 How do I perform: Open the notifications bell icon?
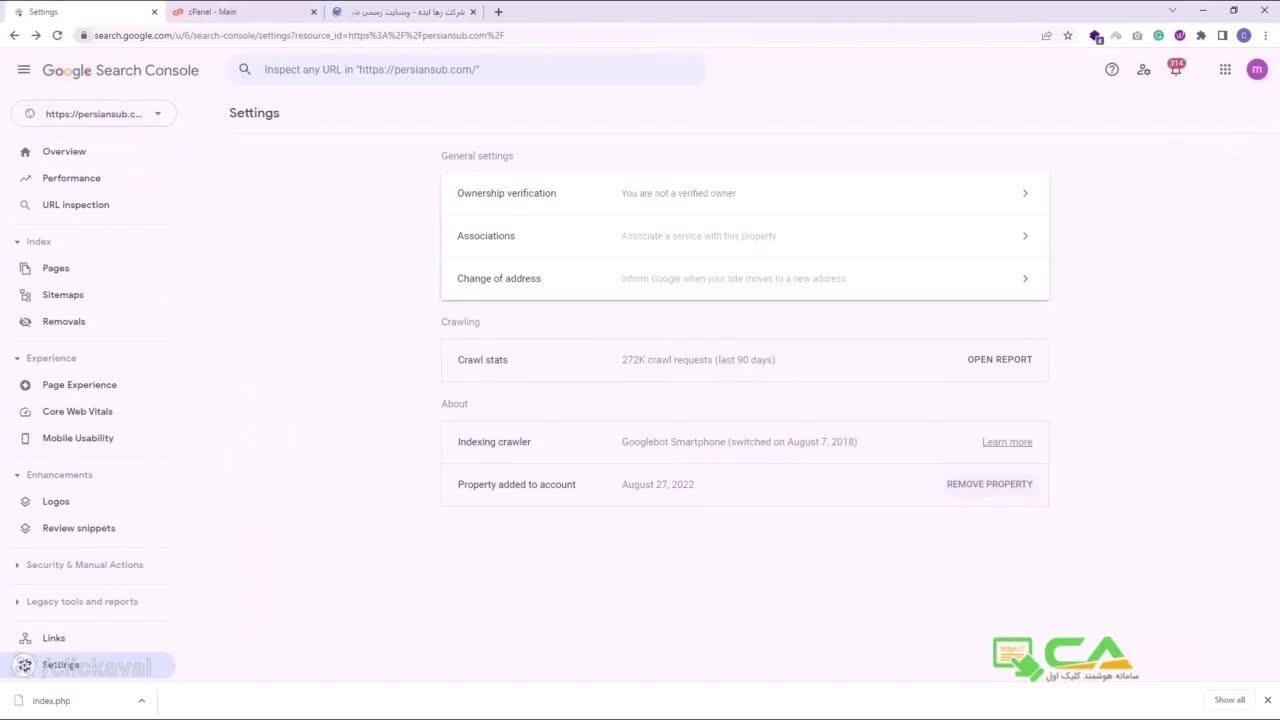pyautogui.click(x=1176, y=70)
